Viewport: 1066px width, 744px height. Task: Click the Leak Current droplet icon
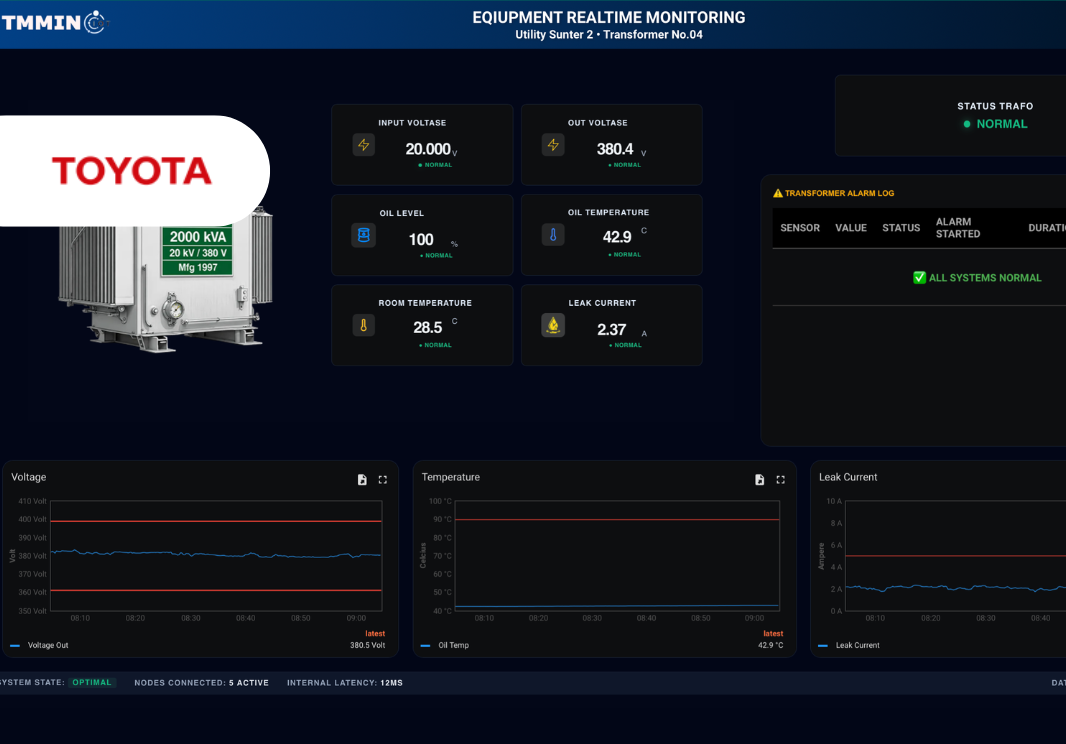[x=553, y=325]
